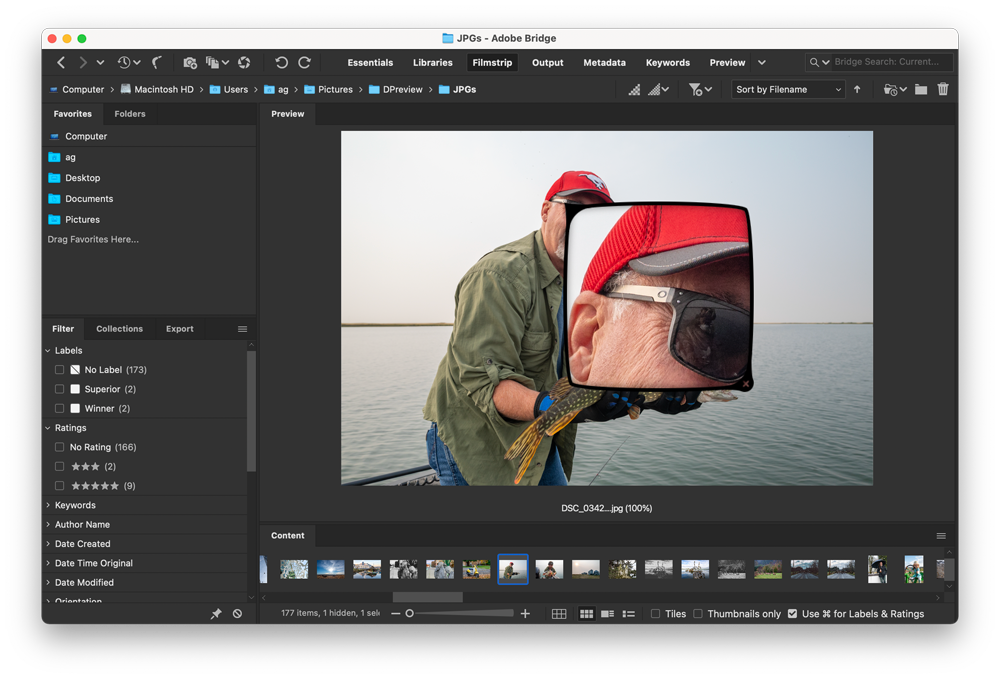Viewport: 1000px width, 679px height.
Task: Open Filter panel hamburger menu
Action: pyautogui.click(x=242, y=329)
